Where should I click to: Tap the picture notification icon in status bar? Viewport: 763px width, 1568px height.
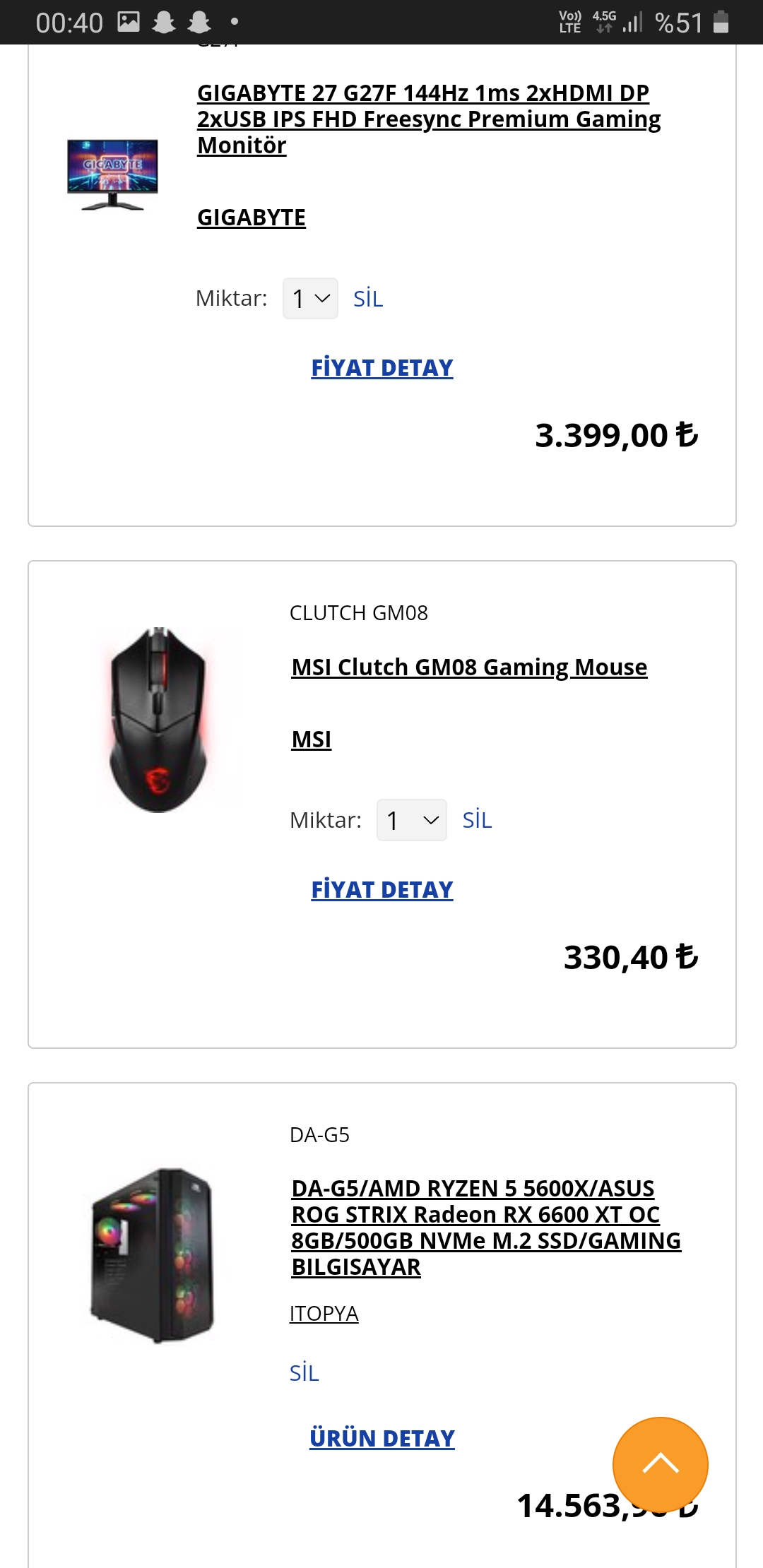pyautogui.click(x=128, y=22)
